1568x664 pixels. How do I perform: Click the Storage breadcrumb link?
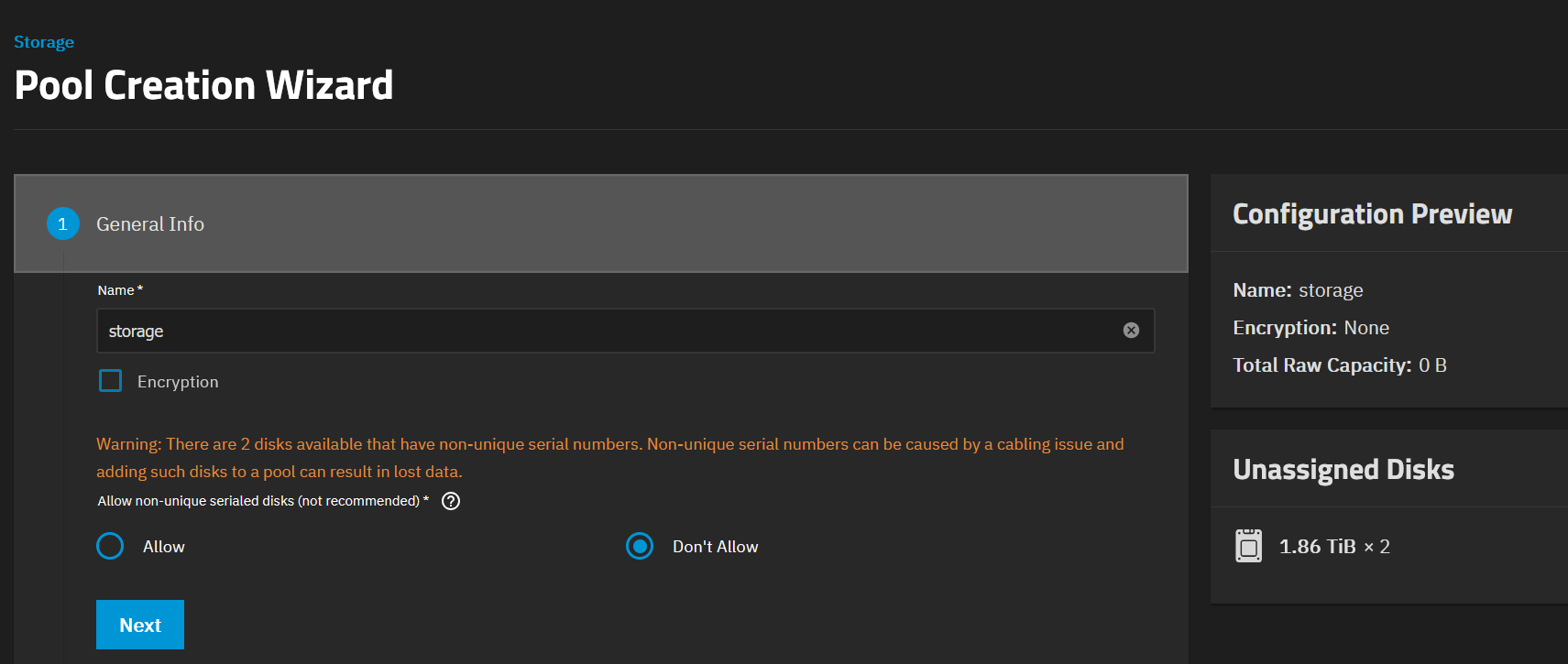(x=44, y=42)
